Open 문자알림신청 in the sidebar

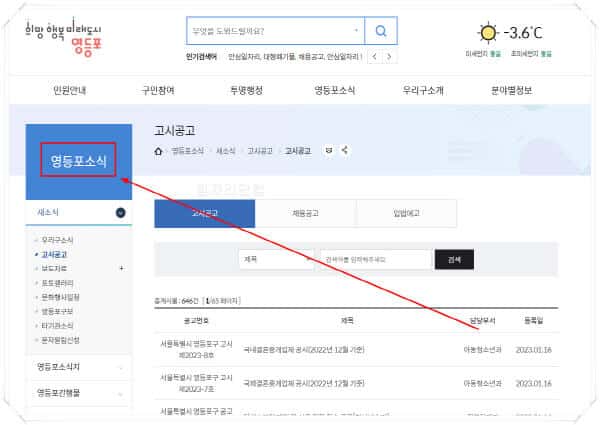(60, 340)
